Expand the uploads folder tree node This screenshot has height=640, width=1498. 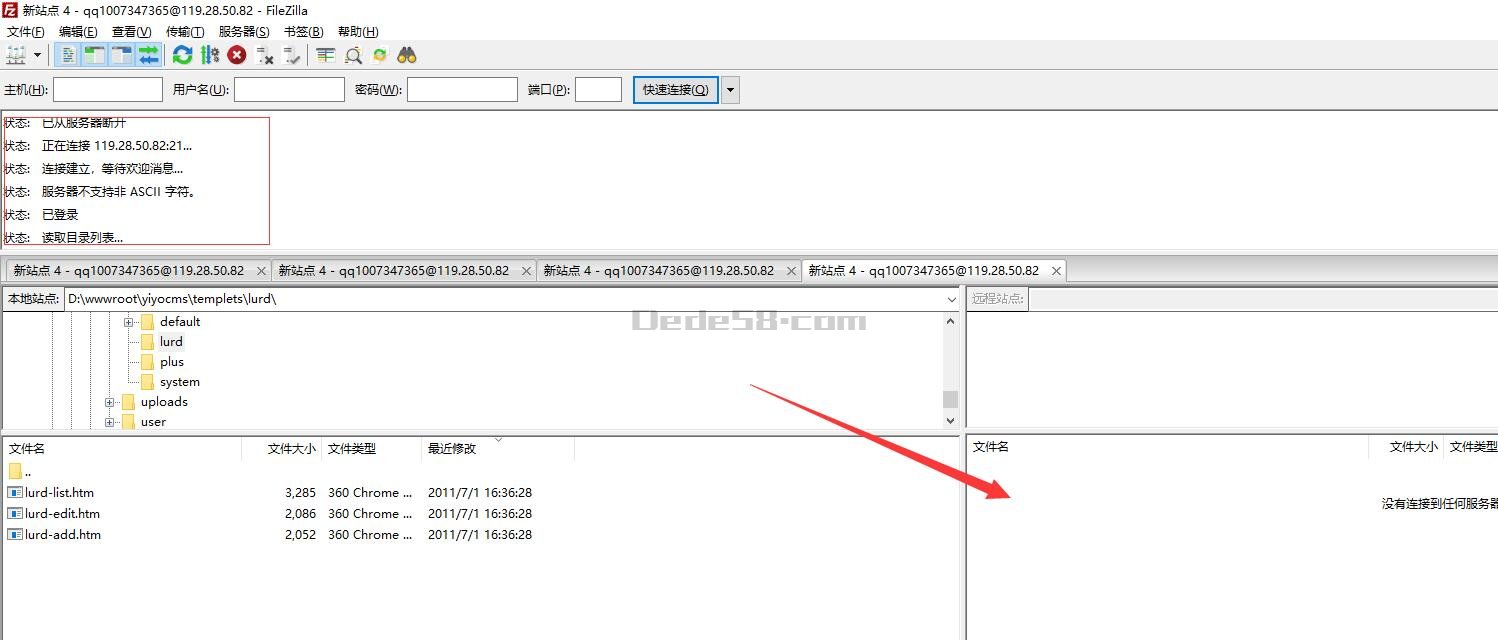click(x=109, y=402)
